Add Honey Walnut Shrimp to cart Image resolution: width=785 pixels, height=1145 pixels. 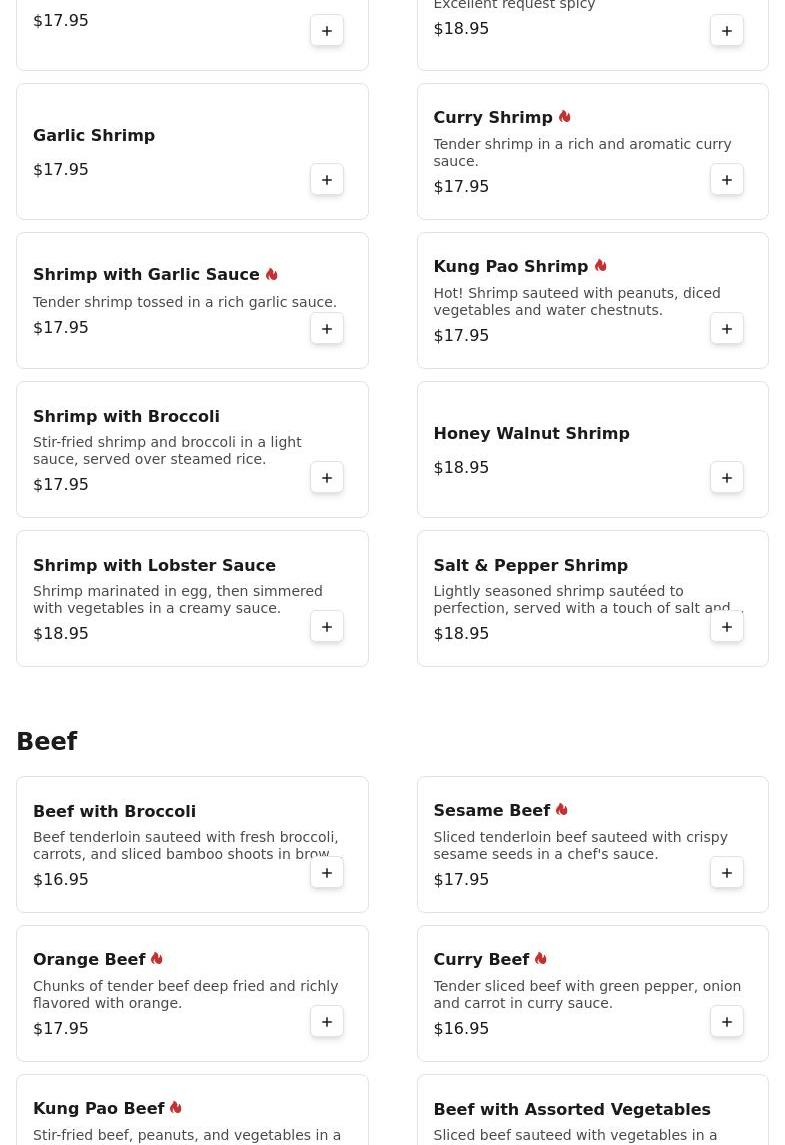tap(727, 478)
